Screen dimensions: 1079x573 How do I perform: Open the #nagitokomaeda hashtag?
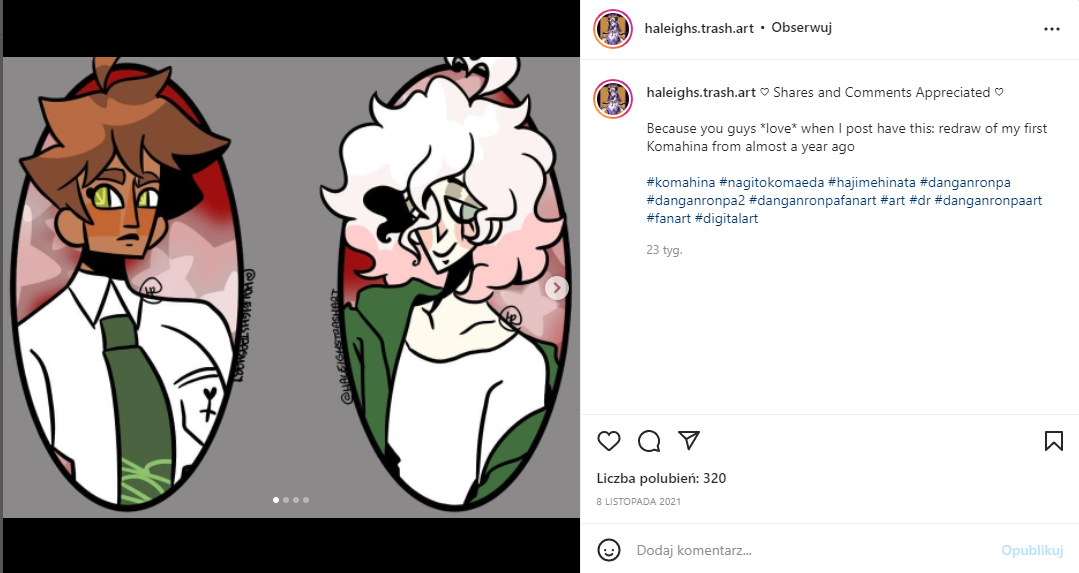click(x=771, y=182)
